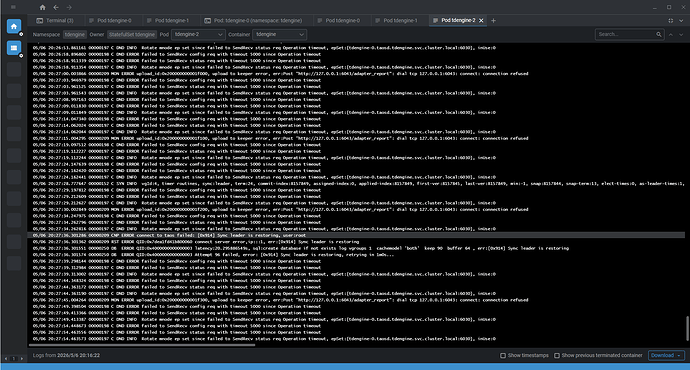
Task: Switch to the Terminal (3) tab
Action: point(55,20)
